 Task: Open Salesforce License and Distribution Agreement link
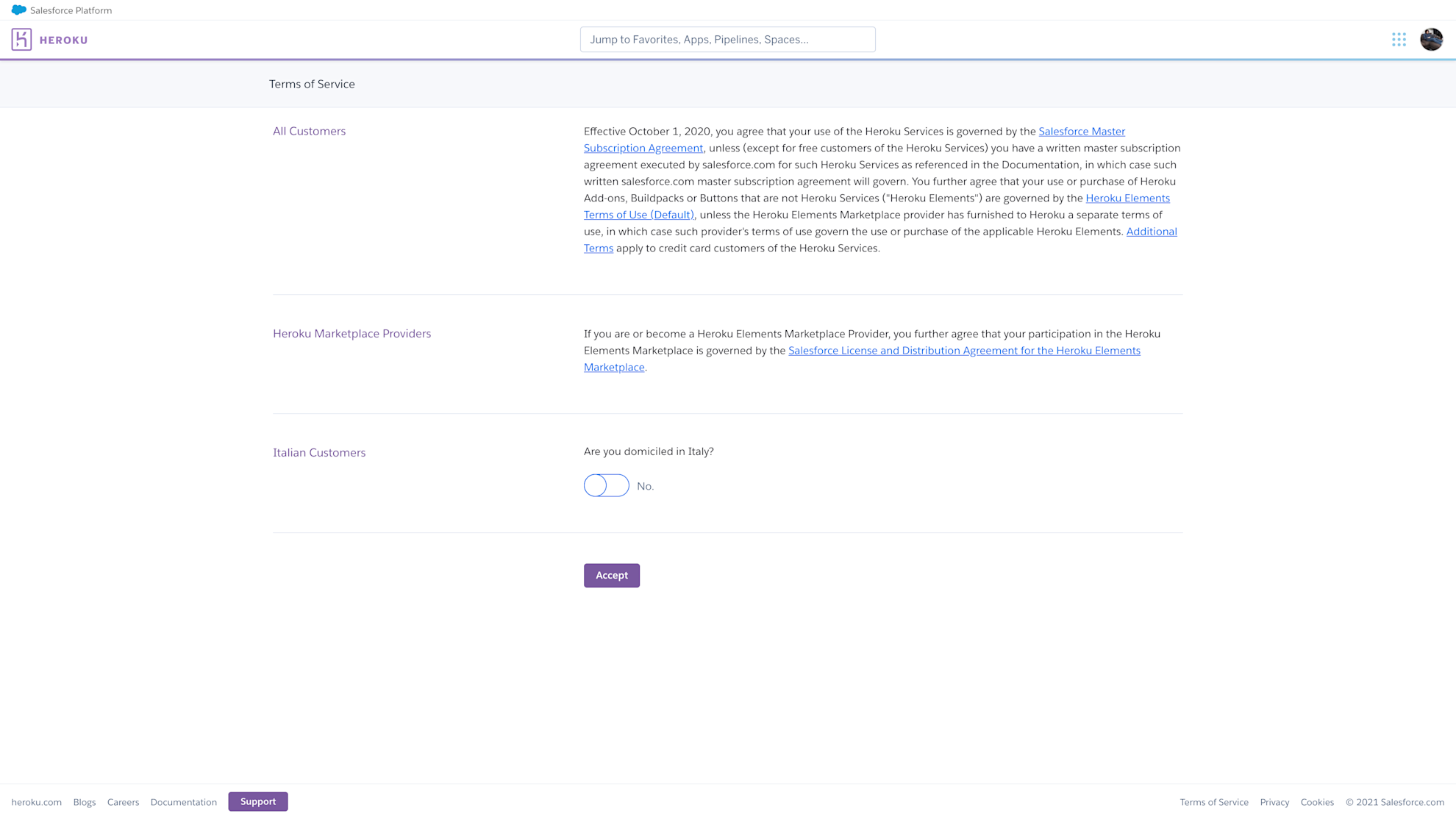[964, 351]
